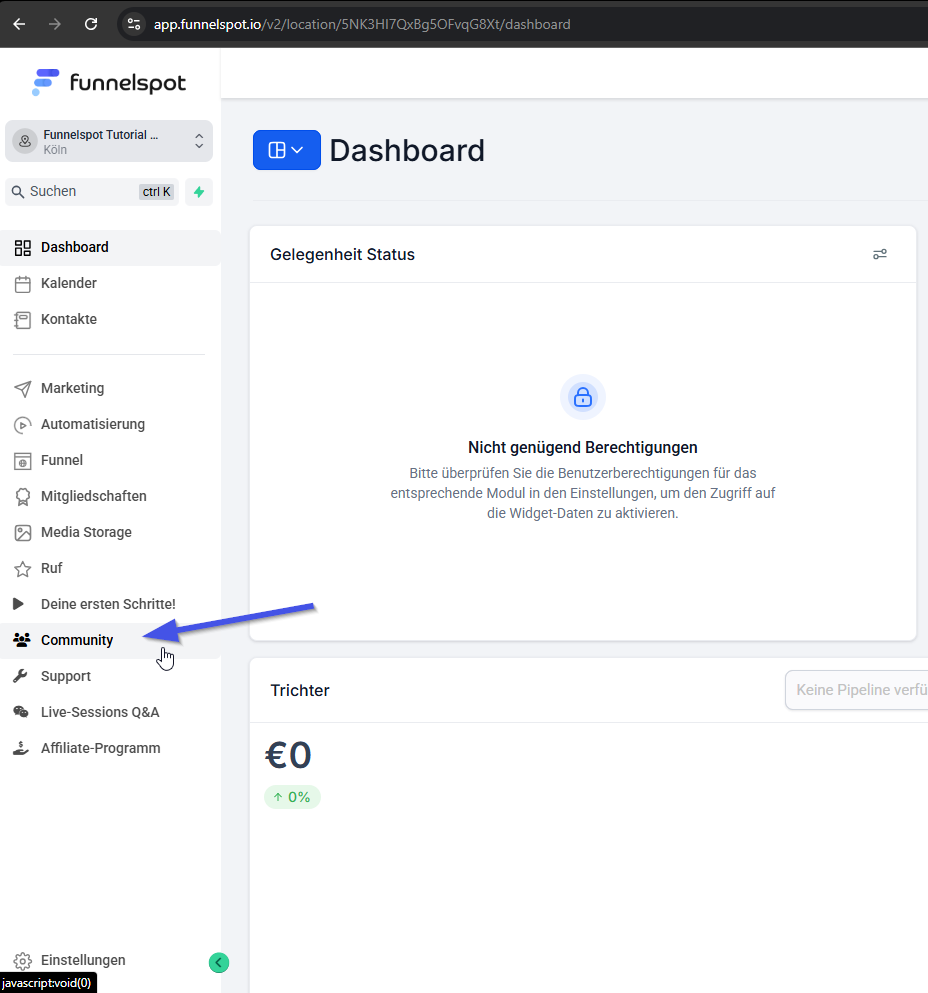Open the Support link
Viewport: 928px width, 993px height.
(109, 676)
